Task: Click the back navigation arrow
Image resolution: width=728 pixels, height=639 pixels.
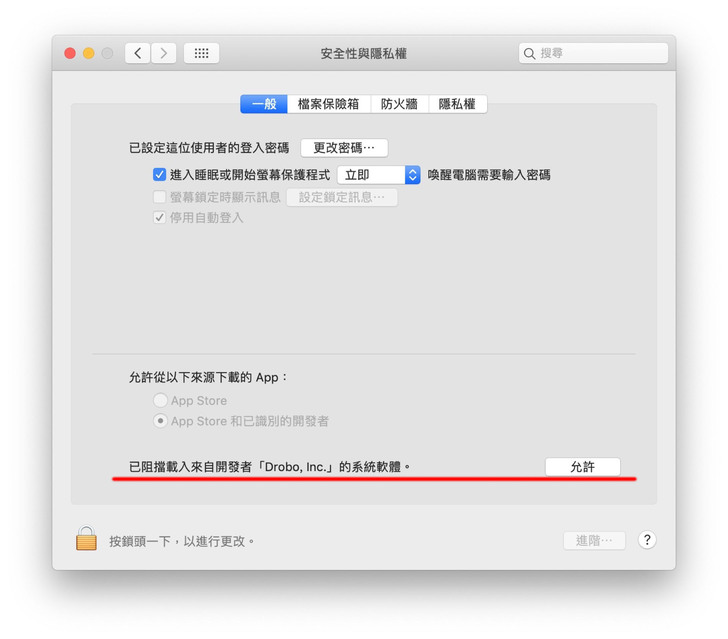Action: click(137, 53)
